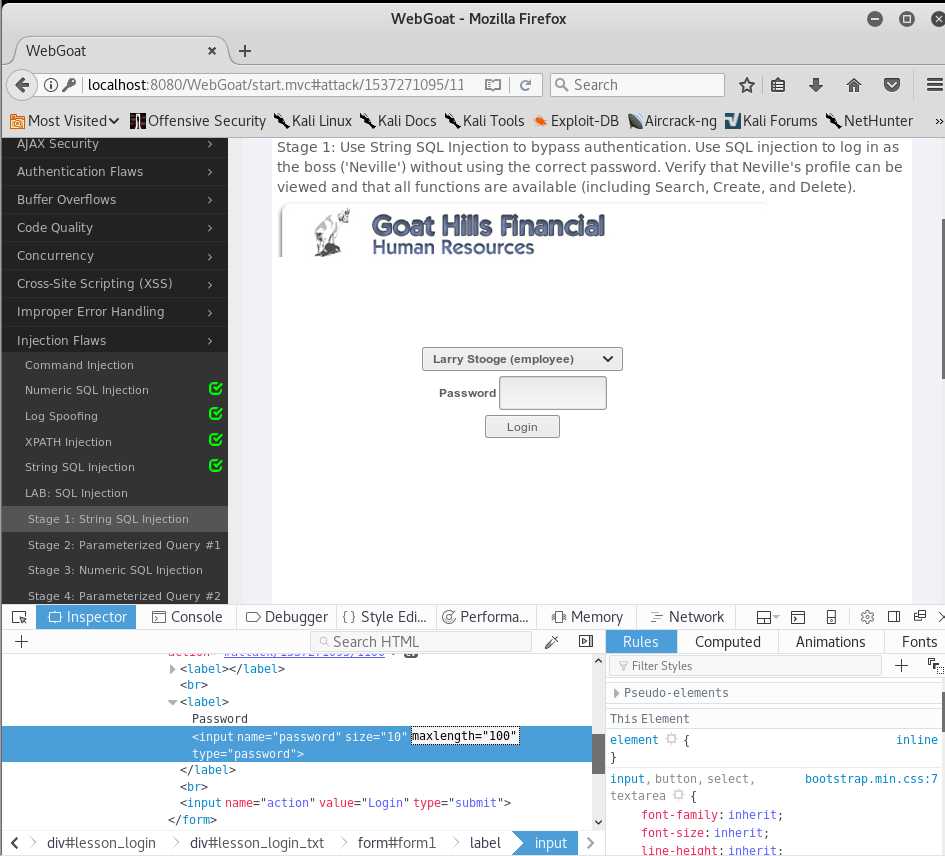
Task: Collapse the Password label node
Action: pos(172,702)
